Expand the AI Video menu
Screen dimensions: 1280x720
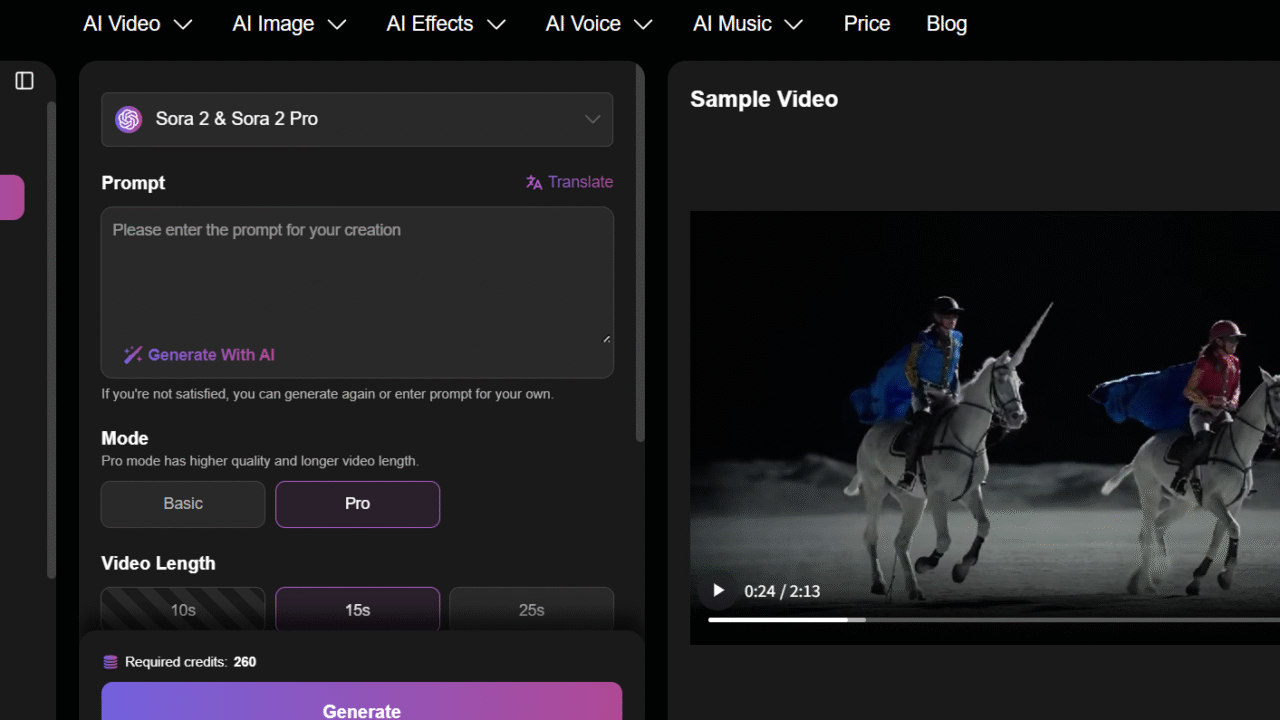click(x=137, y=23)
